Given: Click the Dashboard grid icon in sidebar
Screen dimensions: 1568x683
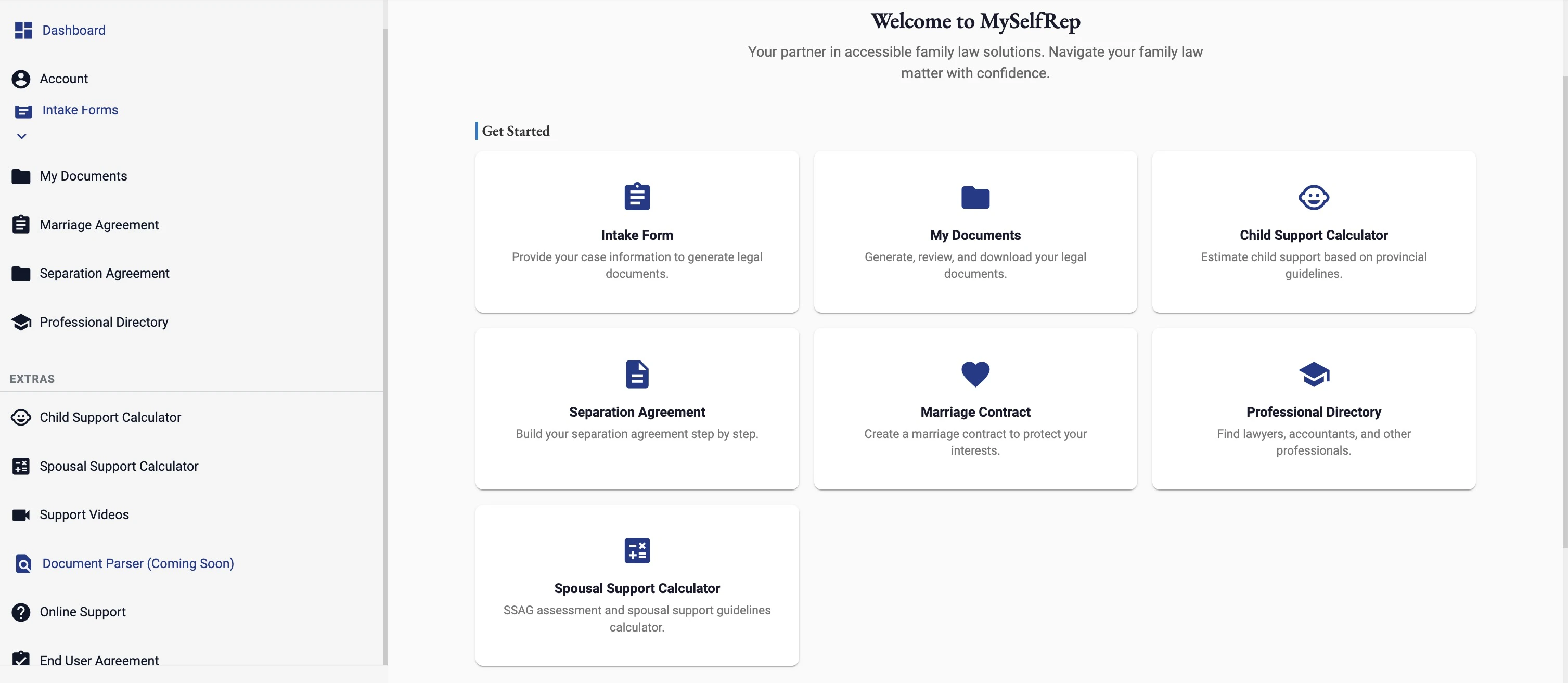Looking at the screenshot, I should pos(23,31).
